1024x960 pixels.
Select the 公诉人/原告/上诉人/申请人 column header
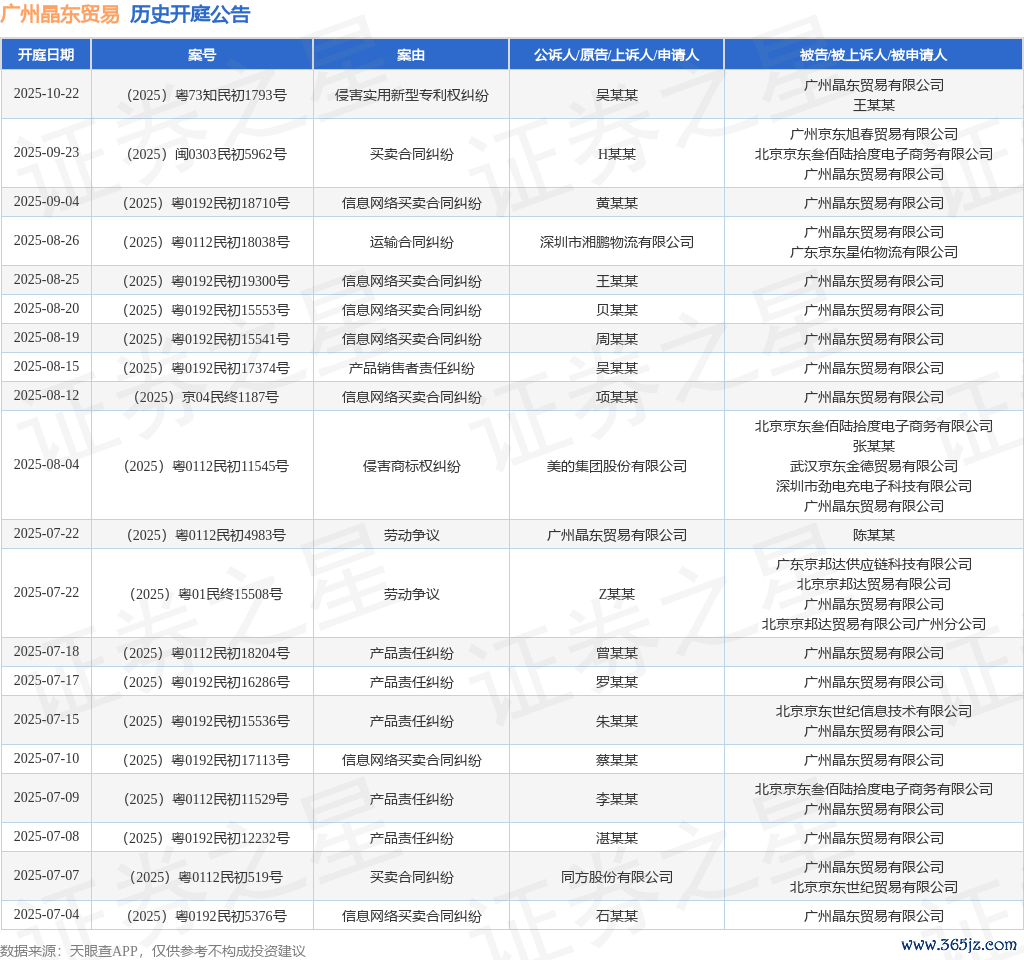click(616, 55)
